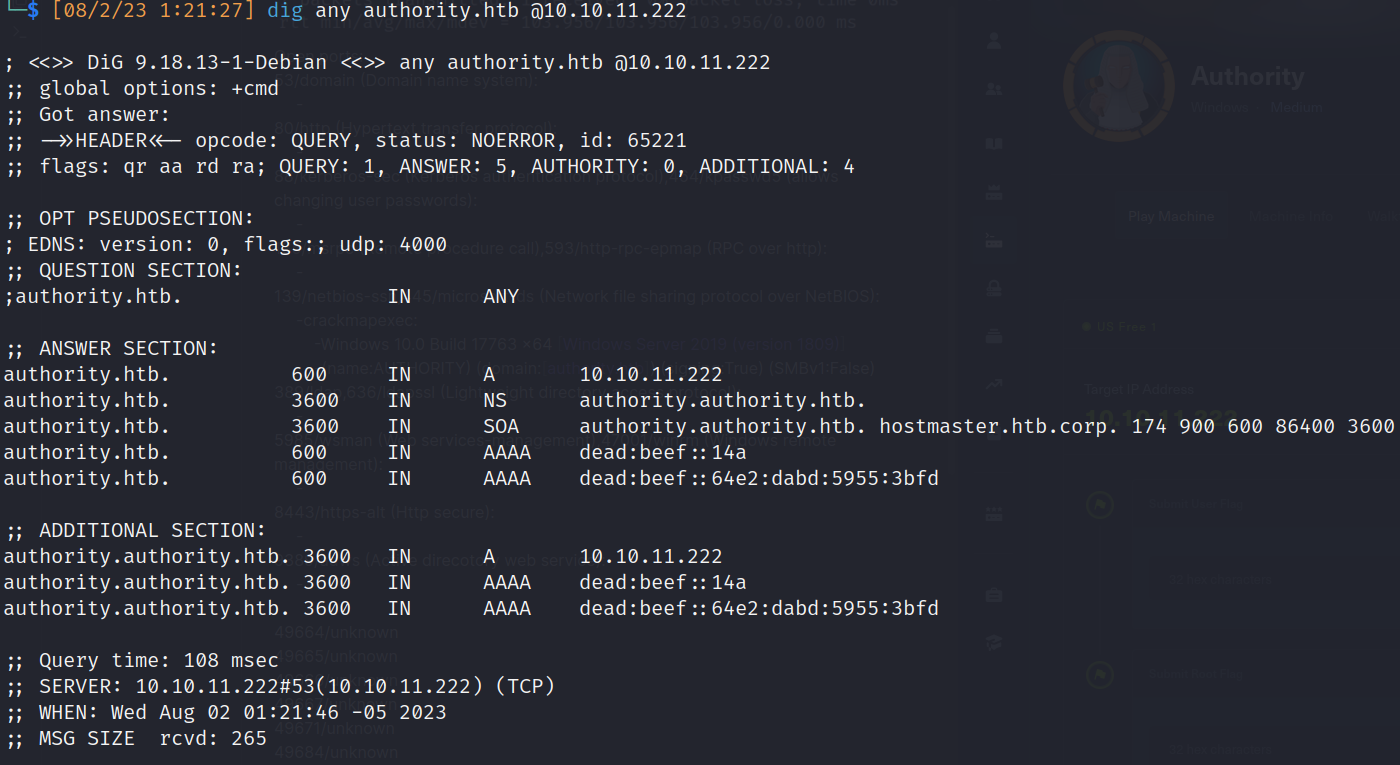Click hostmaster.htb.corp in the SOA record
1400x765 pixels.
tap(1000, 426)
